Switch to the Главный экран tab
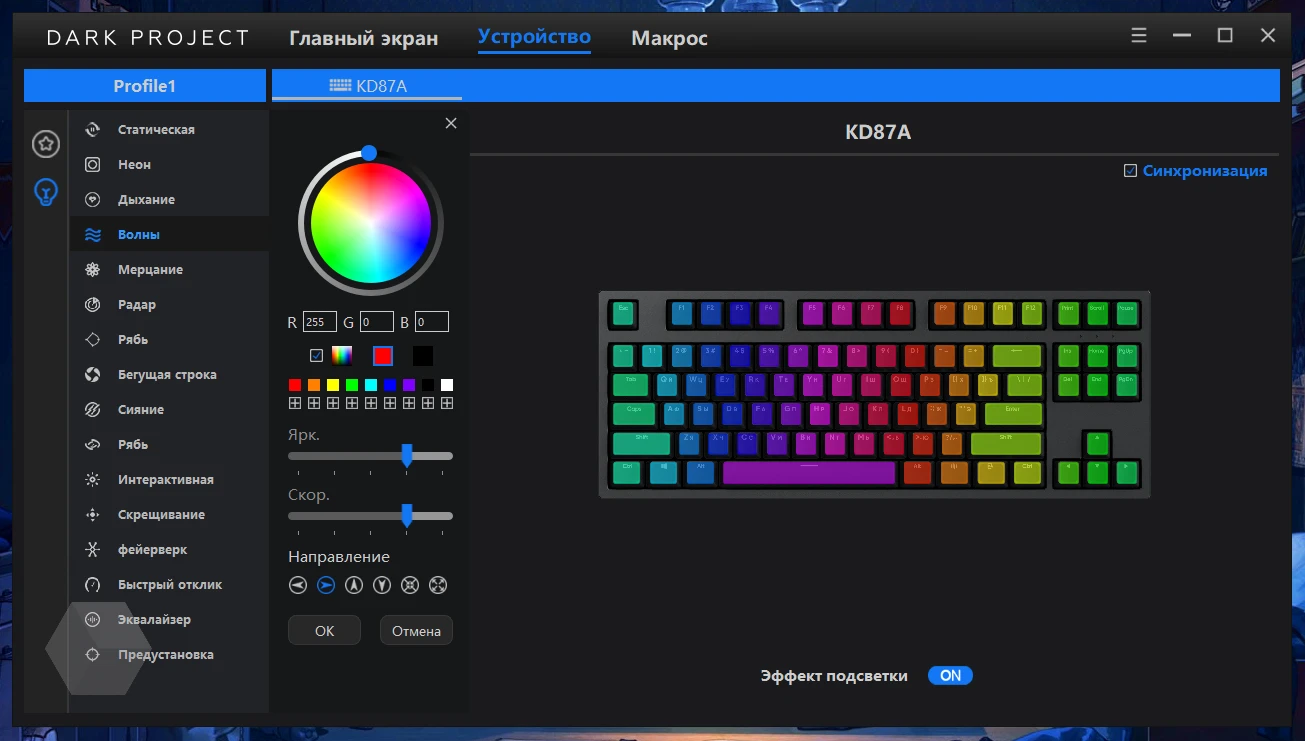The width and height of the screenshot is (1305, 741). (363, 39)
